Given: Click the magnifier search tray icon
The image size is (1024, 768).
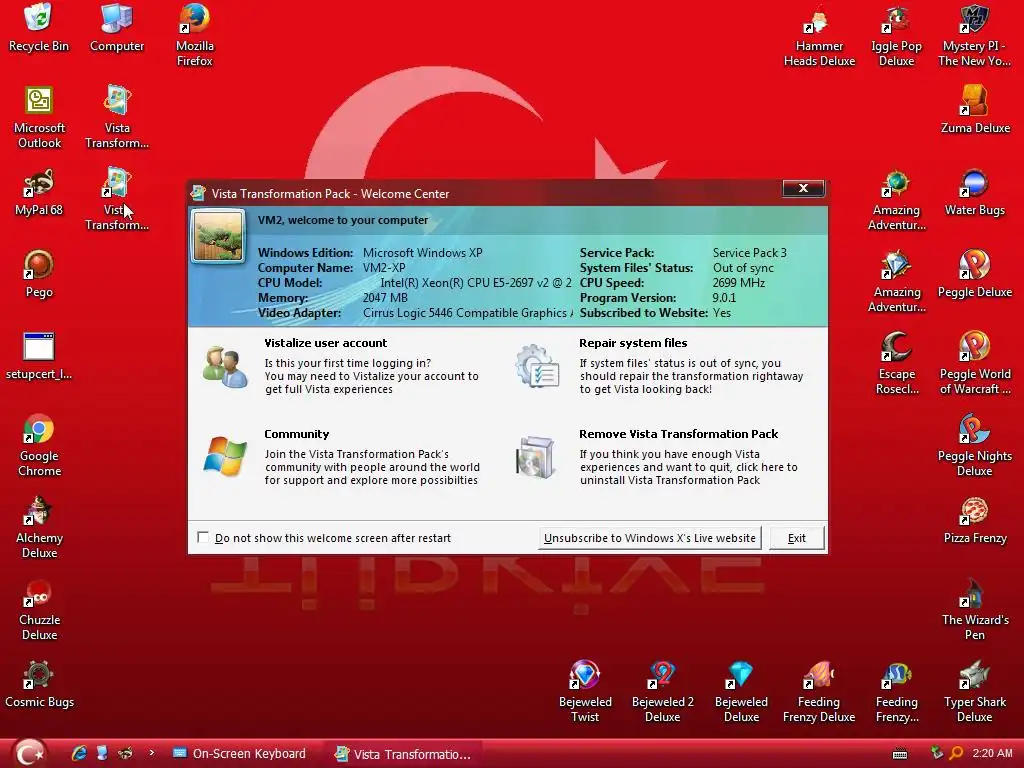Looking at the screenshot, I should click(956, 753).
